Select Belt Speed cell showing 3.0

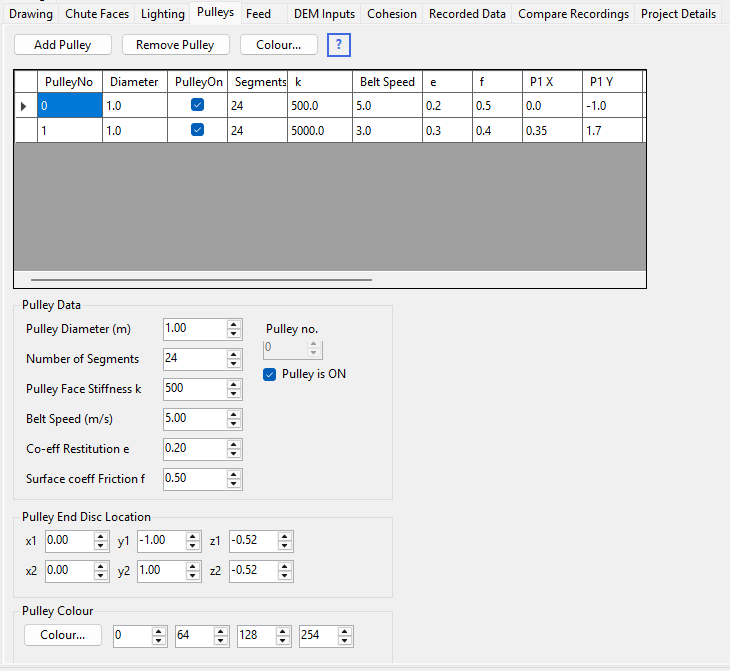387,130
